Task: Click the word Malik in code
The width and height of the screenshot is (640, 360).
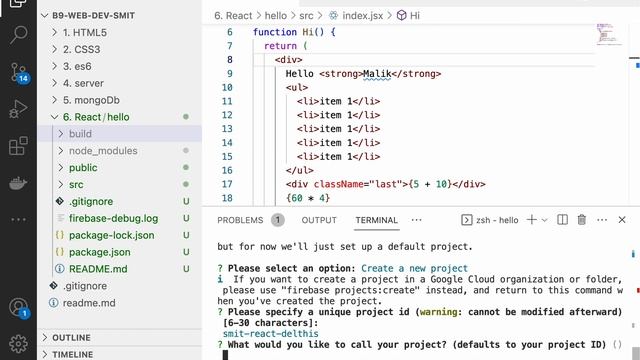Action: [x=377, y=74]
